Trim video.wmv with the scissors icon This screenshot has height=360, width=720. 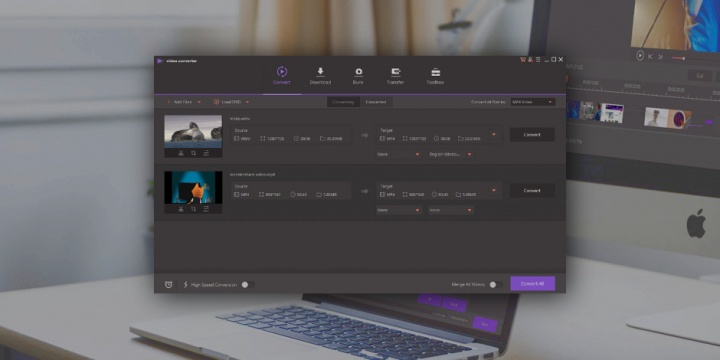[x=181, y=153]
